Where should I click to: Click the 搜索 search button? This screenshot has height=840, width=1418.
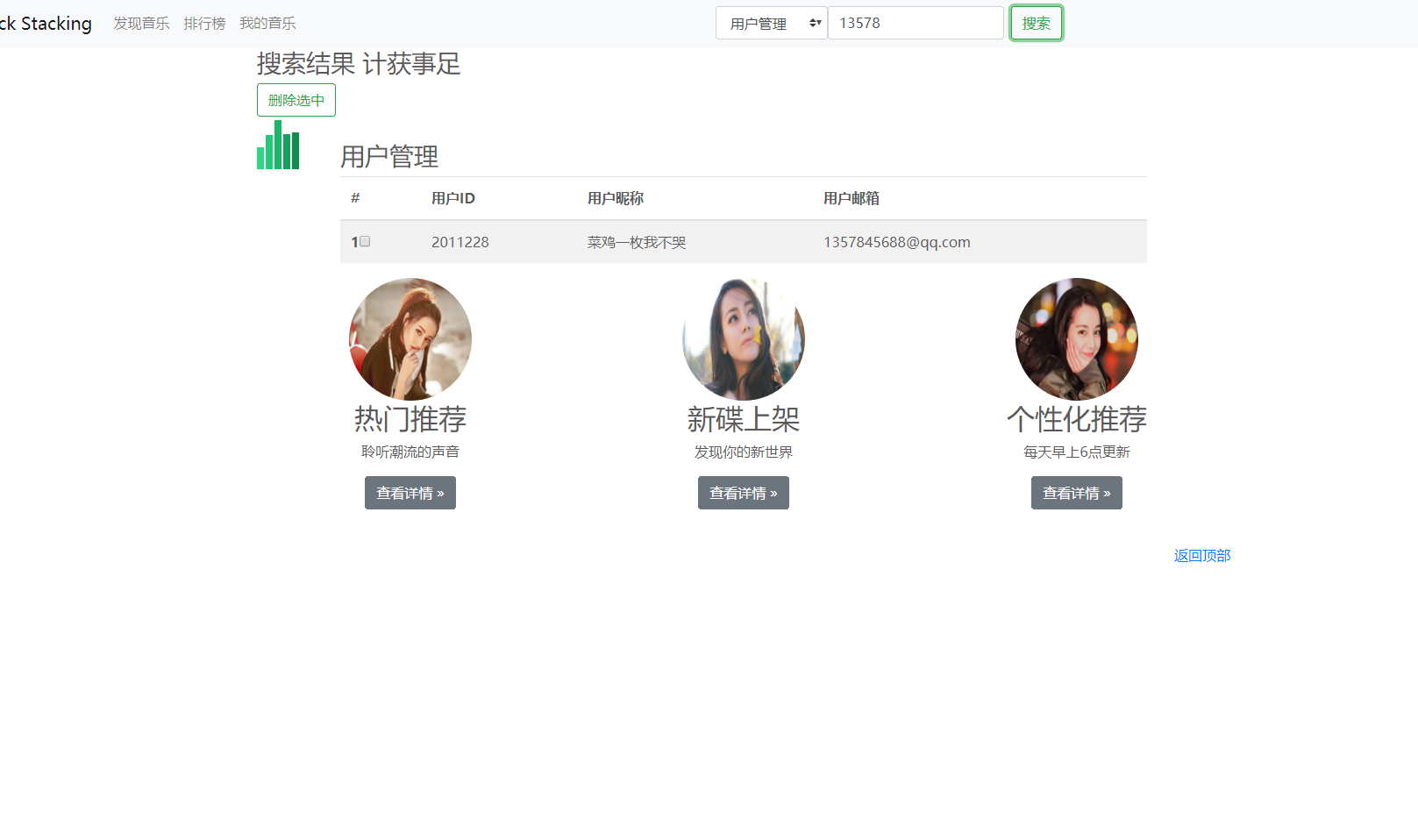click(1036, 23)
